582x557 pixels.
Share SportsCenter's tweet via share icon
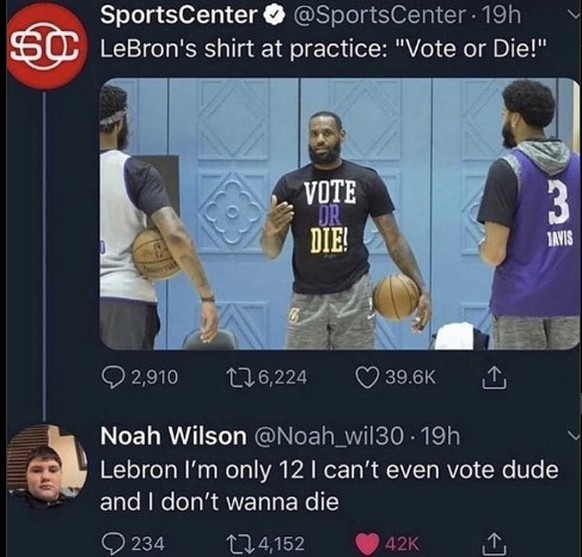coord(494,377)
